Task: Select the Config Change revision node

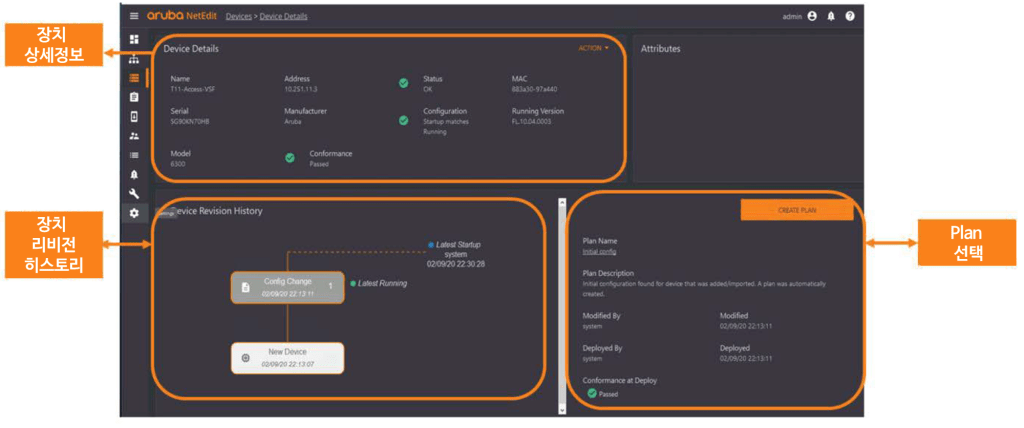Action: pos(287,287)
